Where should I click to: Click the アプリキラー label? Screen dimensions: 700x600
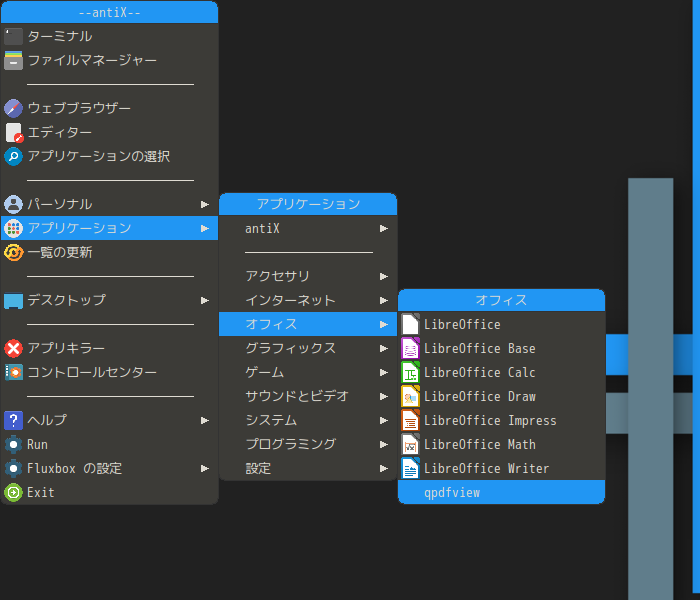pos(66,348)
